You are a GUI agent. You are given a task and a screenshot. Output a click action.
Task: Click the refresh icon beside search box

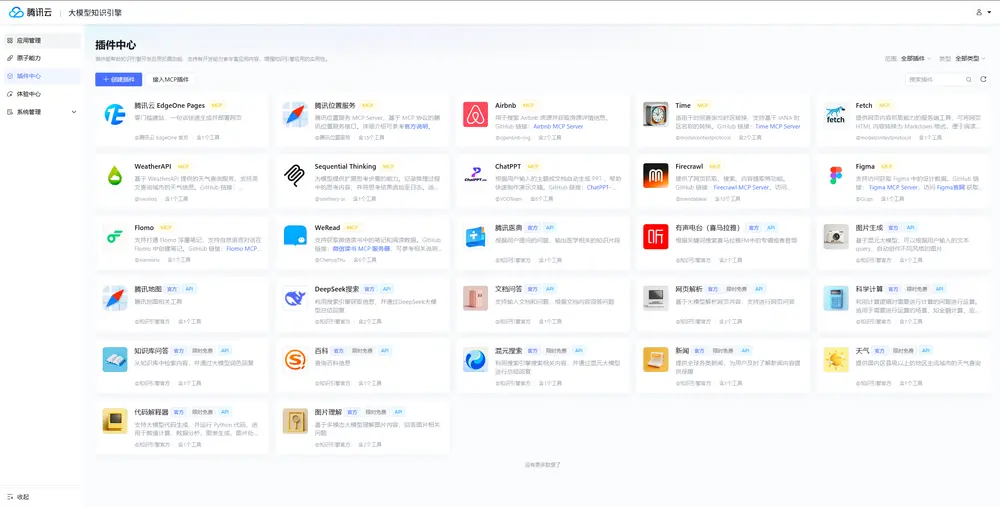point(983,79)
